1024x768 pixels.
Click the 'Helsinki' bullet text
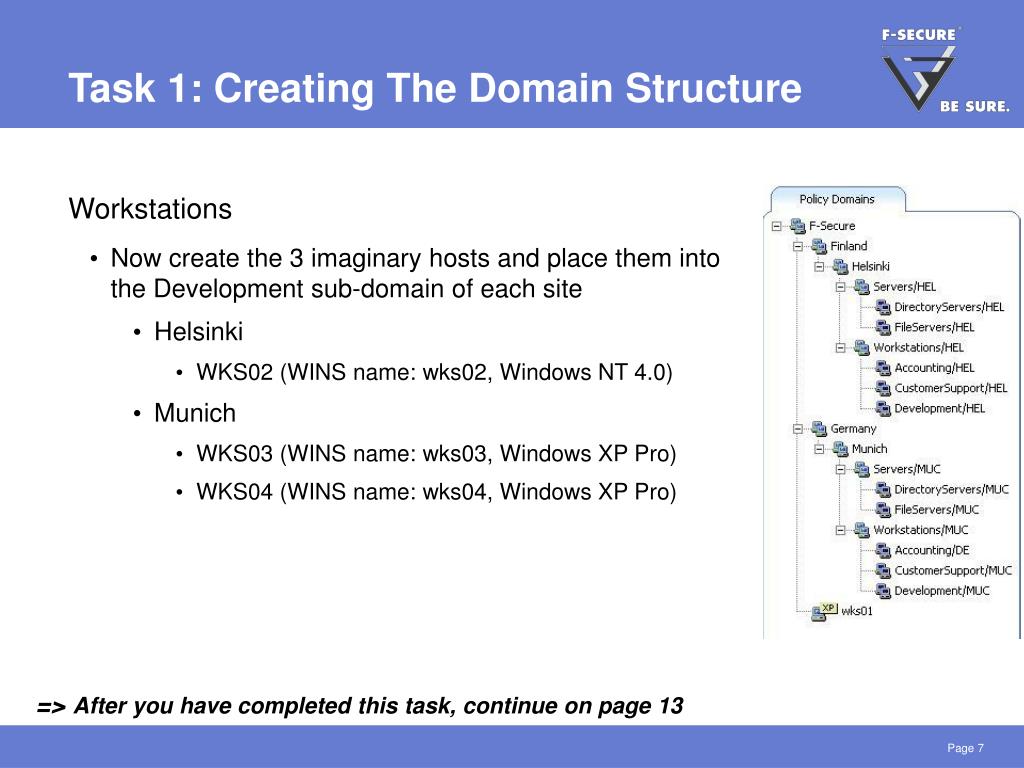[x=199, y=332]
